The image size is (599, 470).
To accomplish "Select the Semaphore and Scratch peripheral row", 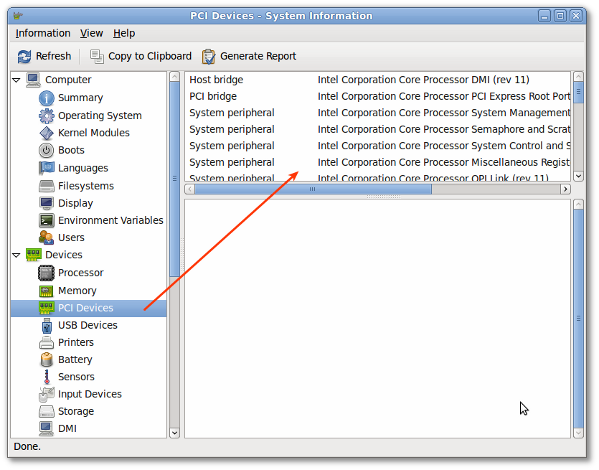I will click(378, 129).
